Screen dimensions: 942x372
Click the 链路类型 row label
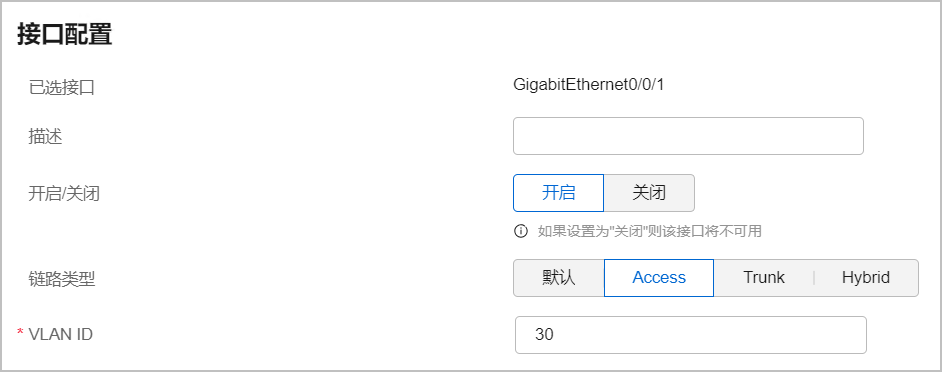(62, 279)
